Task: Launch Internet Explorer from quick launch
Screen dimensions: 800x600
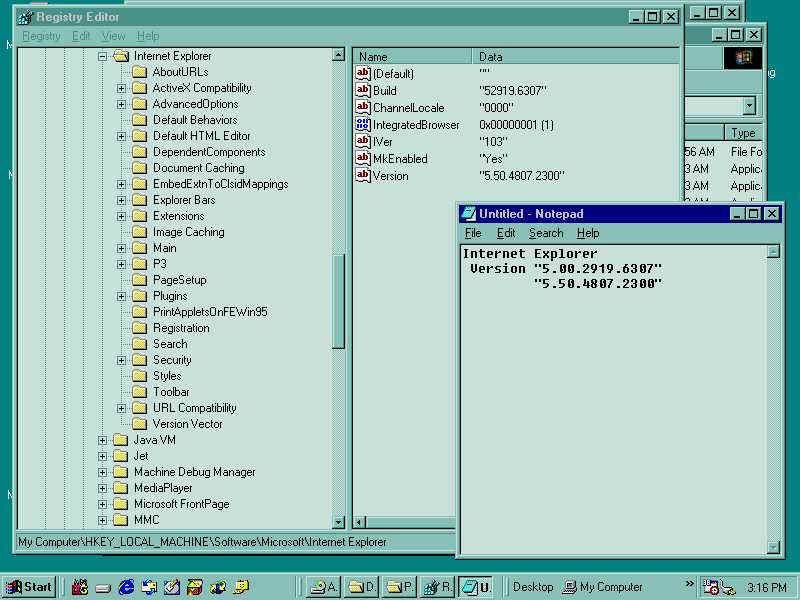Action: click(x=126, y=587)
